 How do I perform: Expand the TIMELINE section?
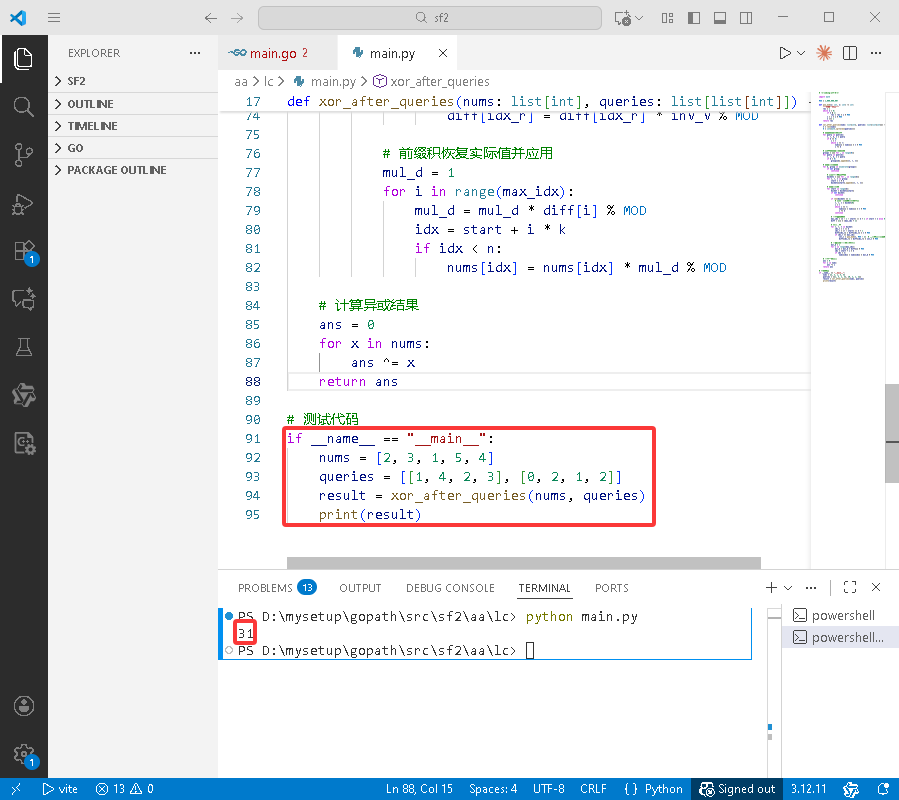coord(133,126)
